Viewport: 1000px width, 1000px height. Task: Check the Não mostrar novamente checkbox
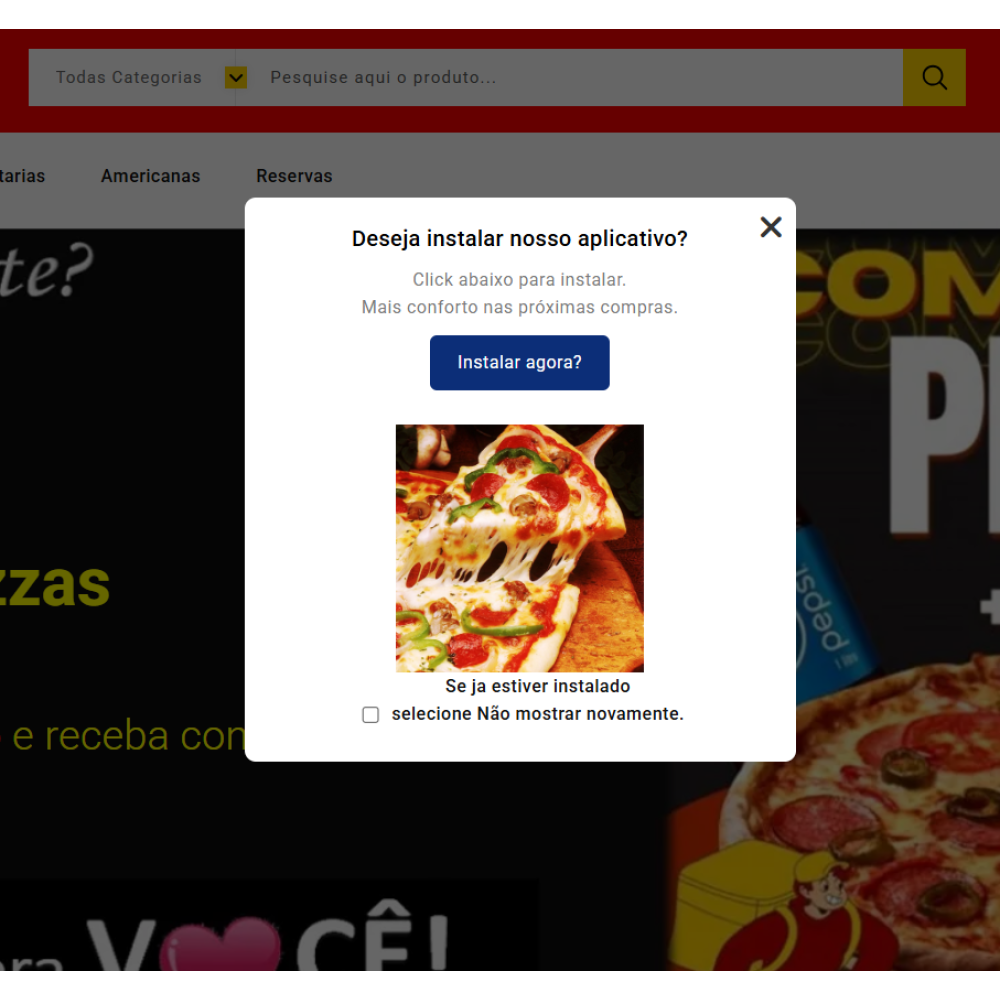(371, 714)
